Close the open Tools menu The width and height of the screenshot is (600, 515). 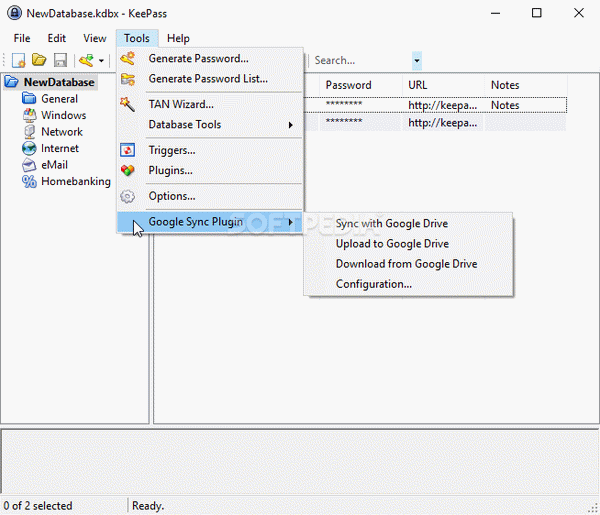137,38
